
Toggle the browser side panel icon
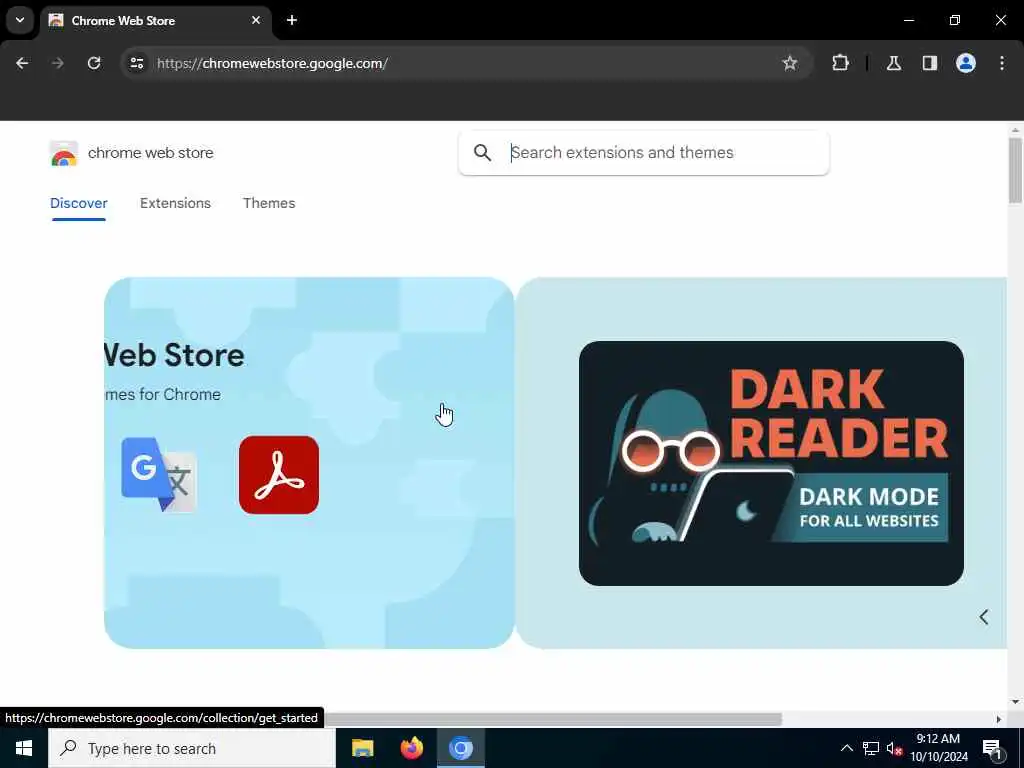[930, 63]
